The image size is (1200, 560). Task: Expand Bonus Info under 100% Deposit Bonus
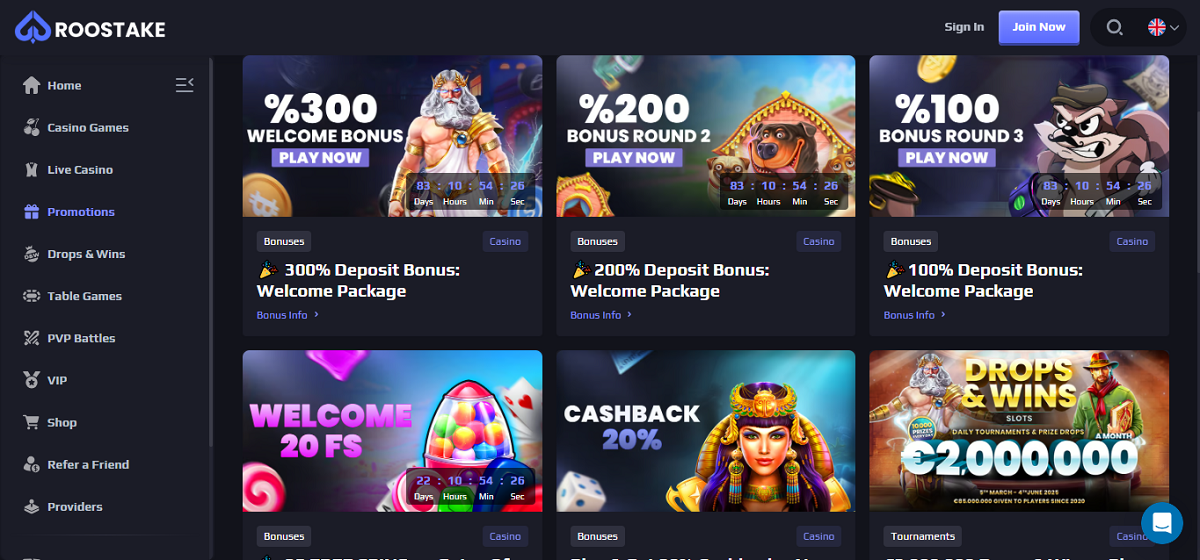coord(915,315)
